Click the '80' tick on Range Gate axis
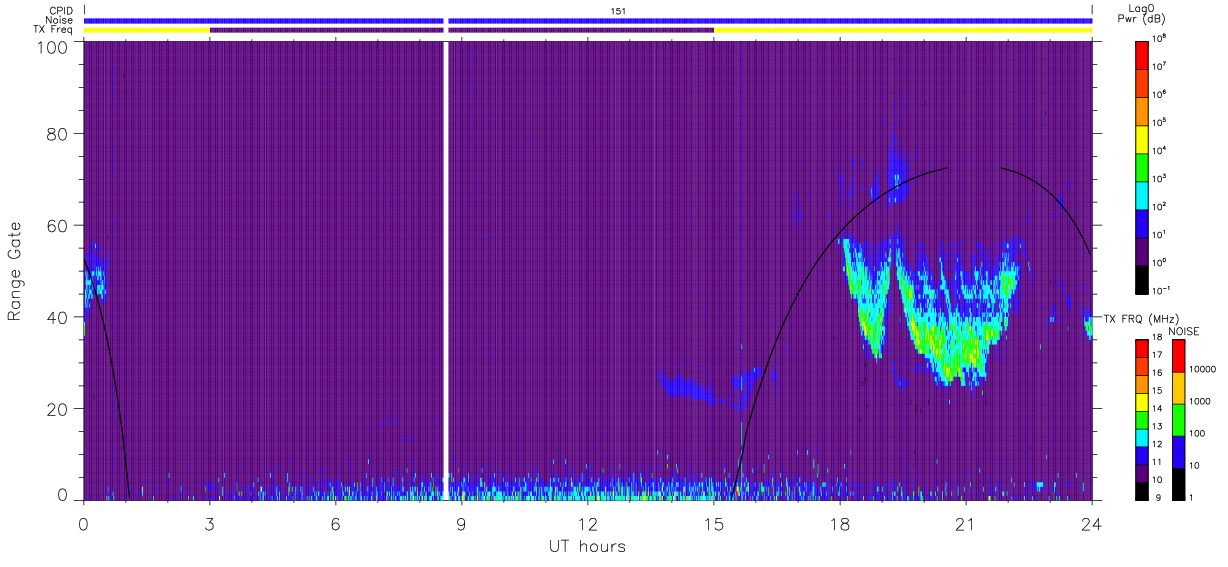 58,133
